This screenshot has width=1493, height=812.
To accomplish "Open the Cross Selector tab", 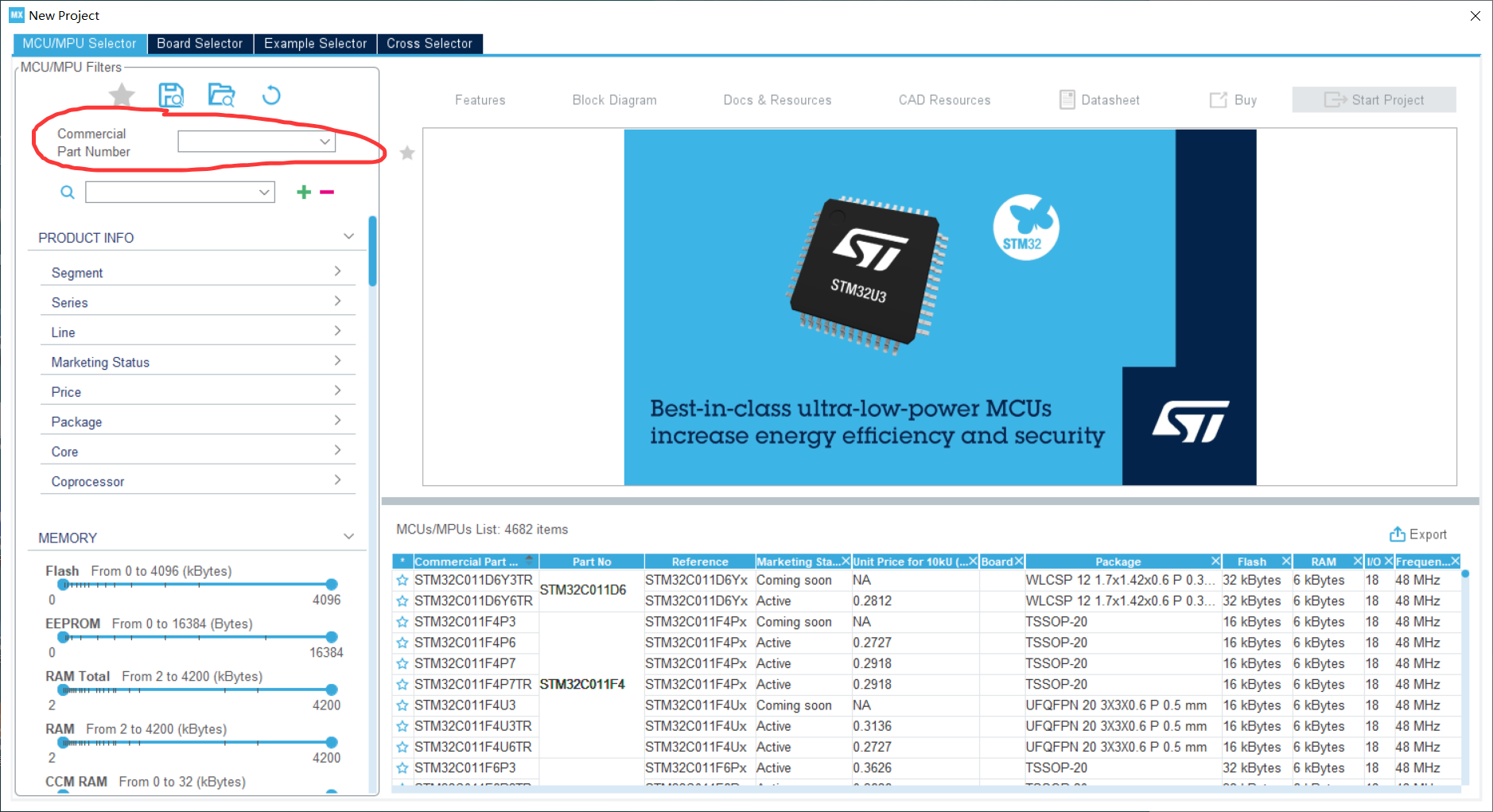I will (430, 44).
